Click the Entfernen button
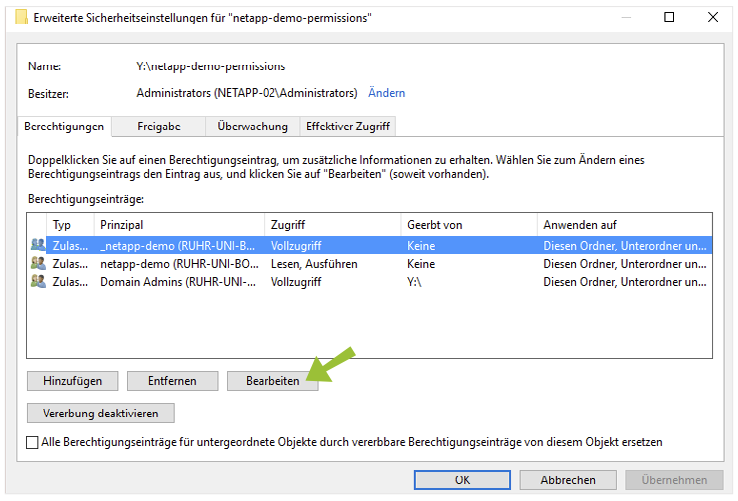This screenshot has height=501, width=738. [172, 381]
